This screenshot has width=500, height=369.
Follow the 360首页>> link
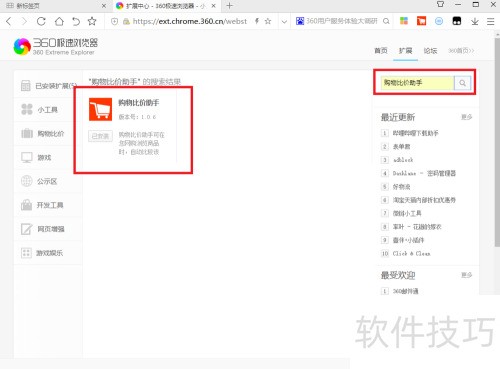click(x=461, y=51)
